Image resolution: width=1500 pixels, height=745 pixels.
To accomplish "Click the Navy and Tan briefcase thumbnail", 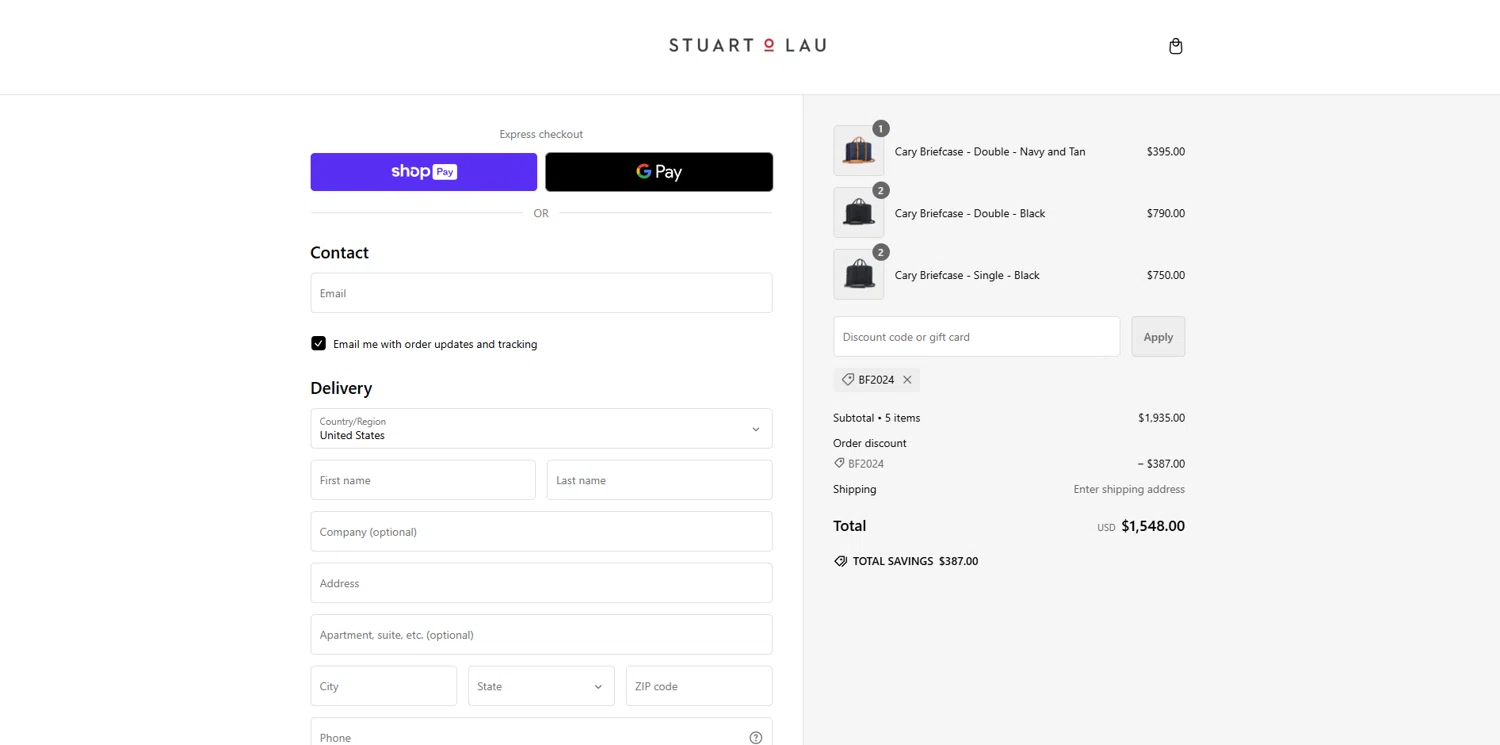I will point(859,151).
